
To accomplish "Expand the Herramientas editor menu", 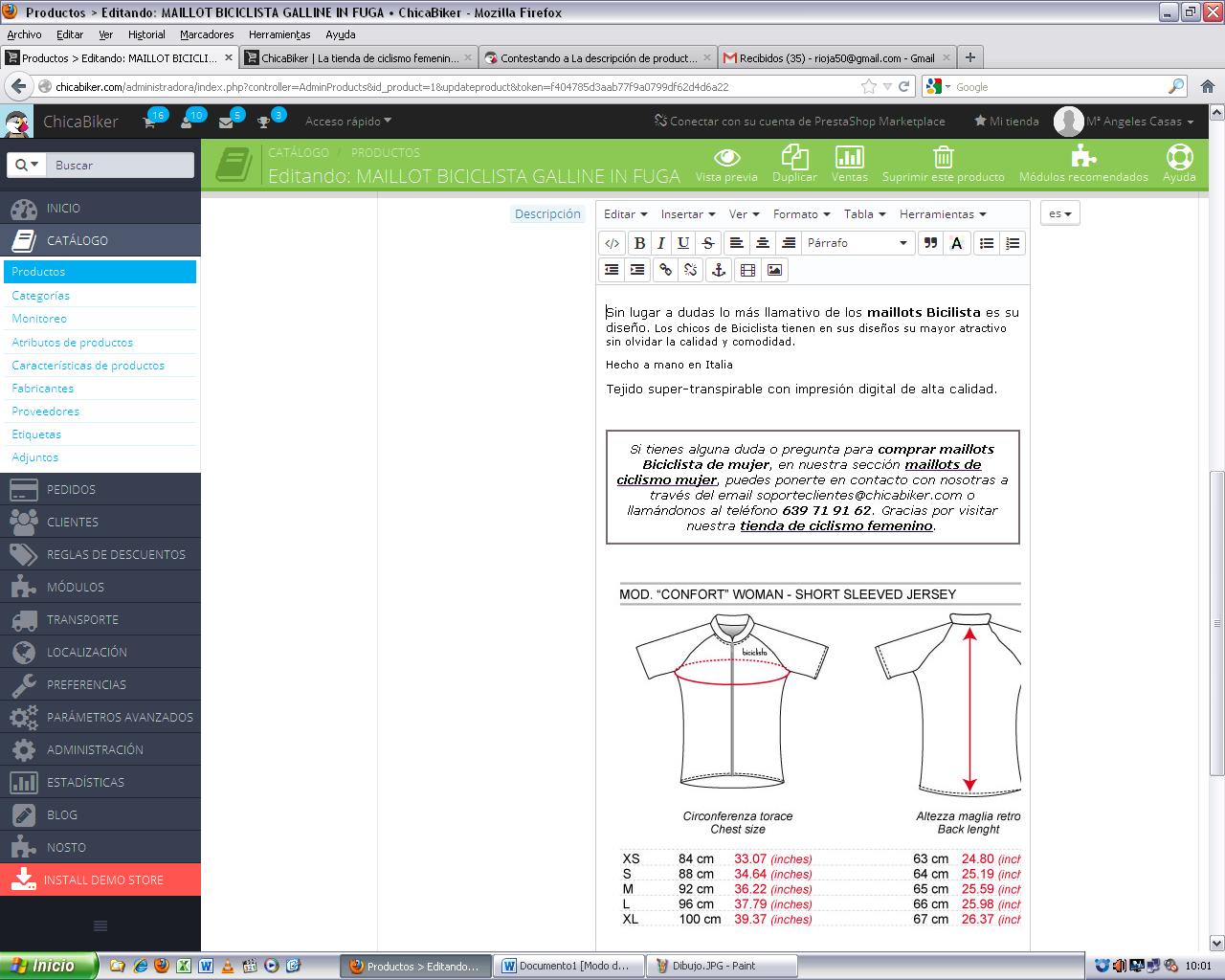I will (943, 214).
